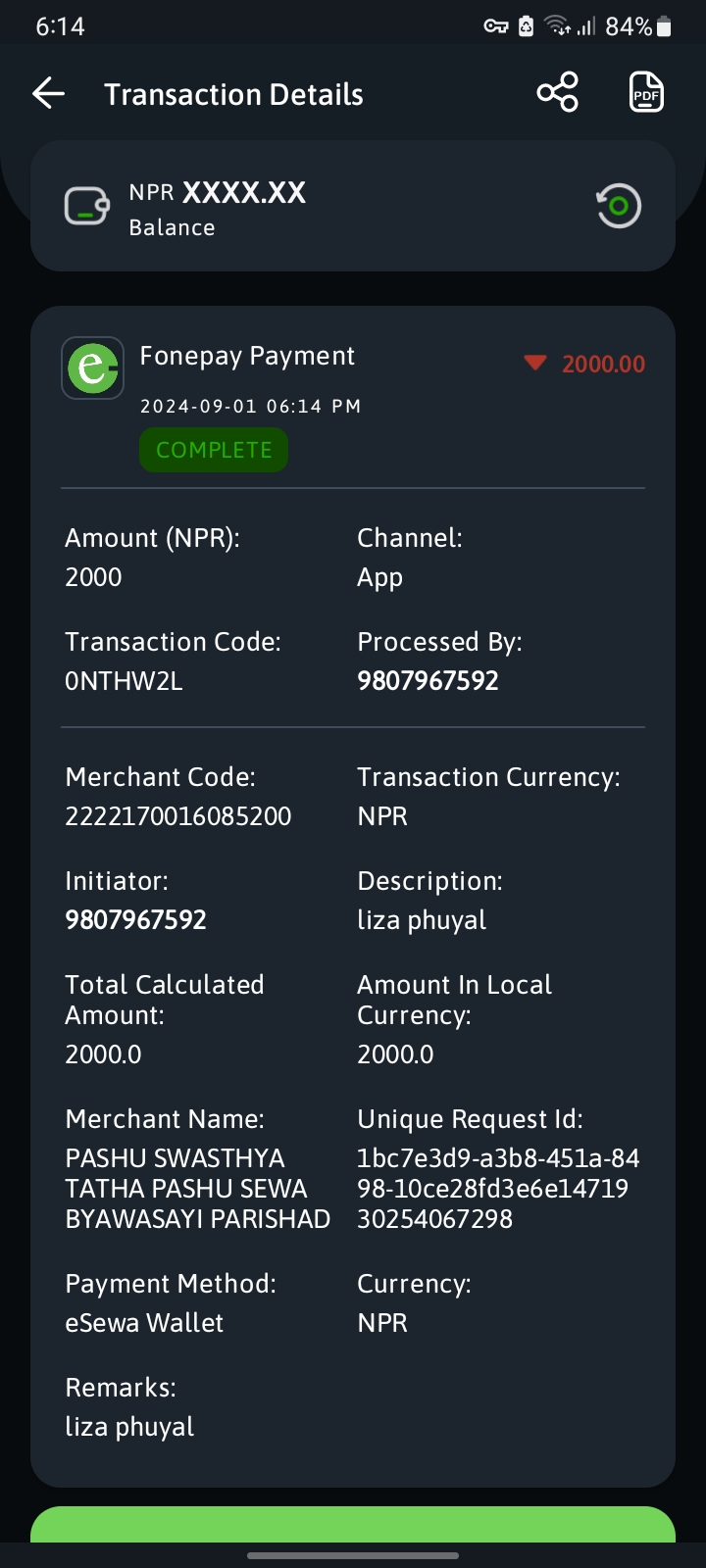Screen dimensions: 706x1568
Task: Tap the eSewa Fonepay logo icon
Action: pos(93,367)
